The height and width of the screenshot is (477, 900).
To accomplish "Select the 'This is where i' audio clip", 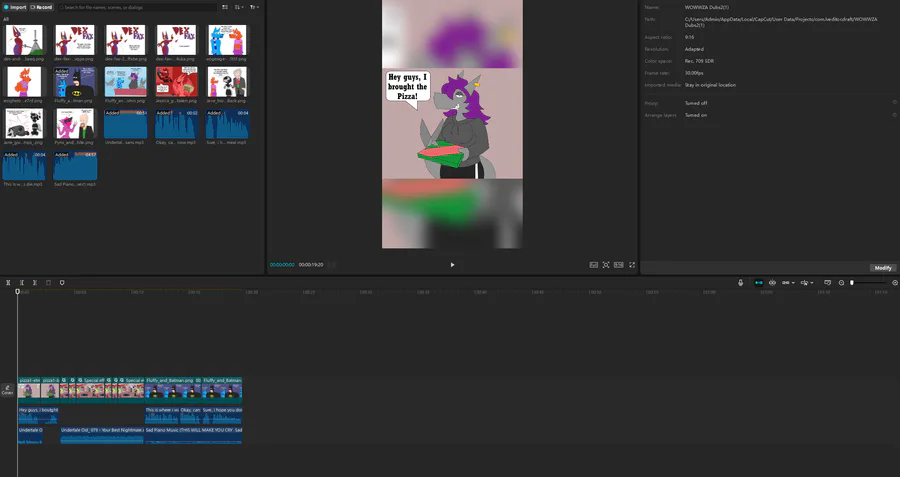I will point(162,416).
